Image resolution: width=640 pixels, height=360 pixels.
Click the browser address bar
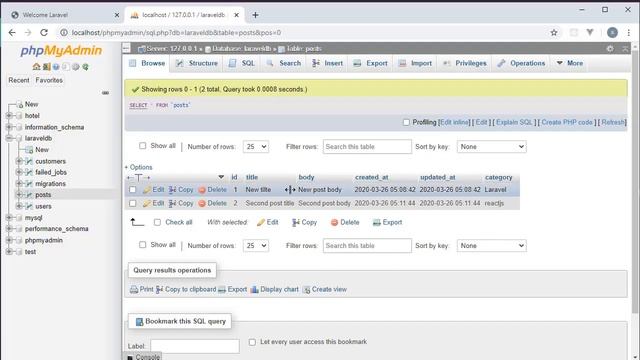(306, 33)
